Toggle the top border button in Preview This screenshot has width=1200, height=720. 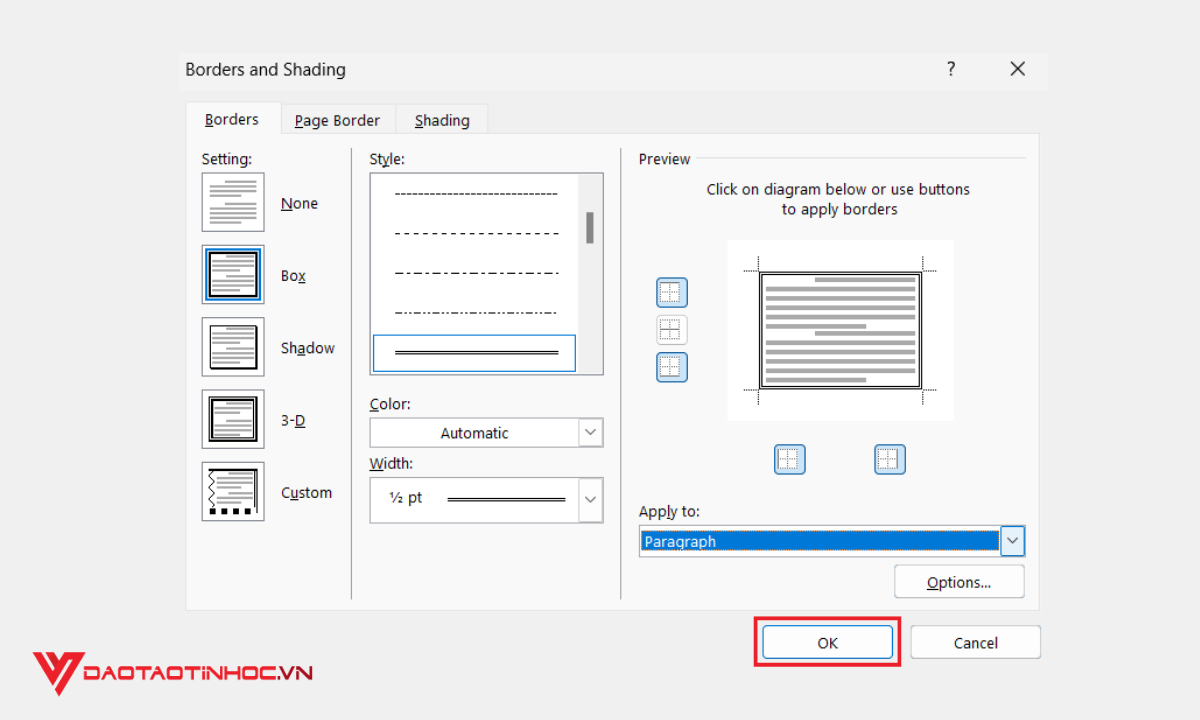(672, 293)
